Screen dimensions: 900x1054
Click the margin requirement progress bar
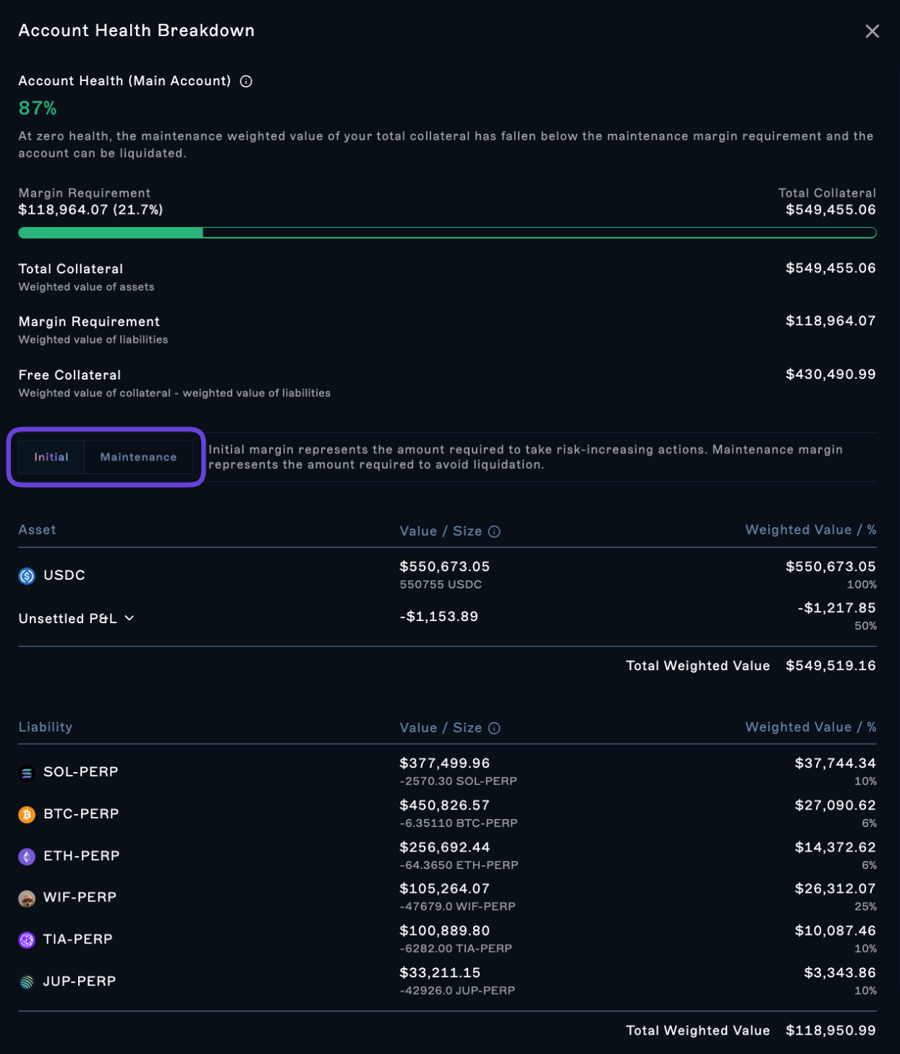pos(447,233)
